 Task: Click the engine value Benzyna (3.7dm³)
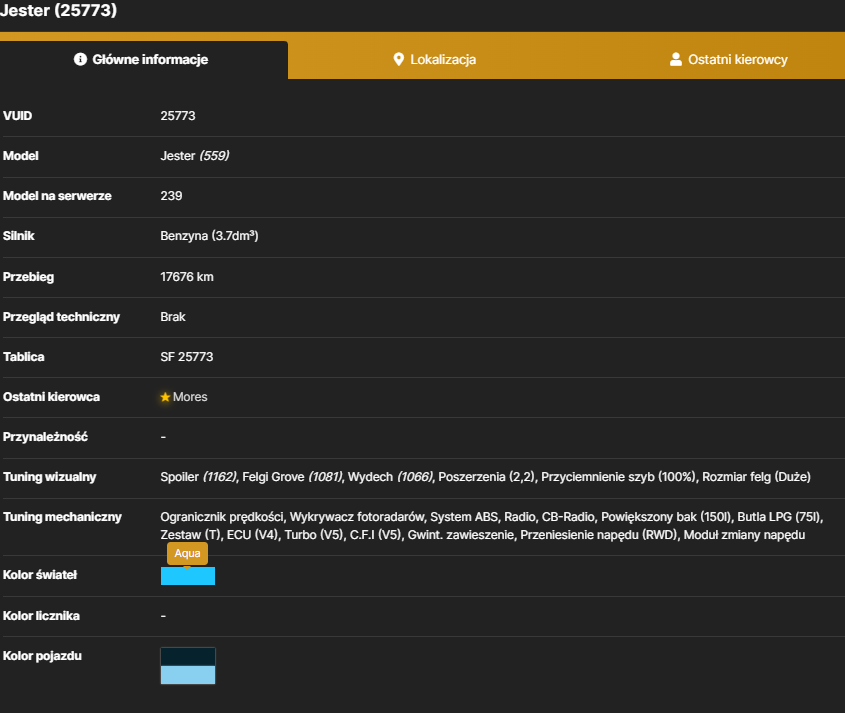209,236
